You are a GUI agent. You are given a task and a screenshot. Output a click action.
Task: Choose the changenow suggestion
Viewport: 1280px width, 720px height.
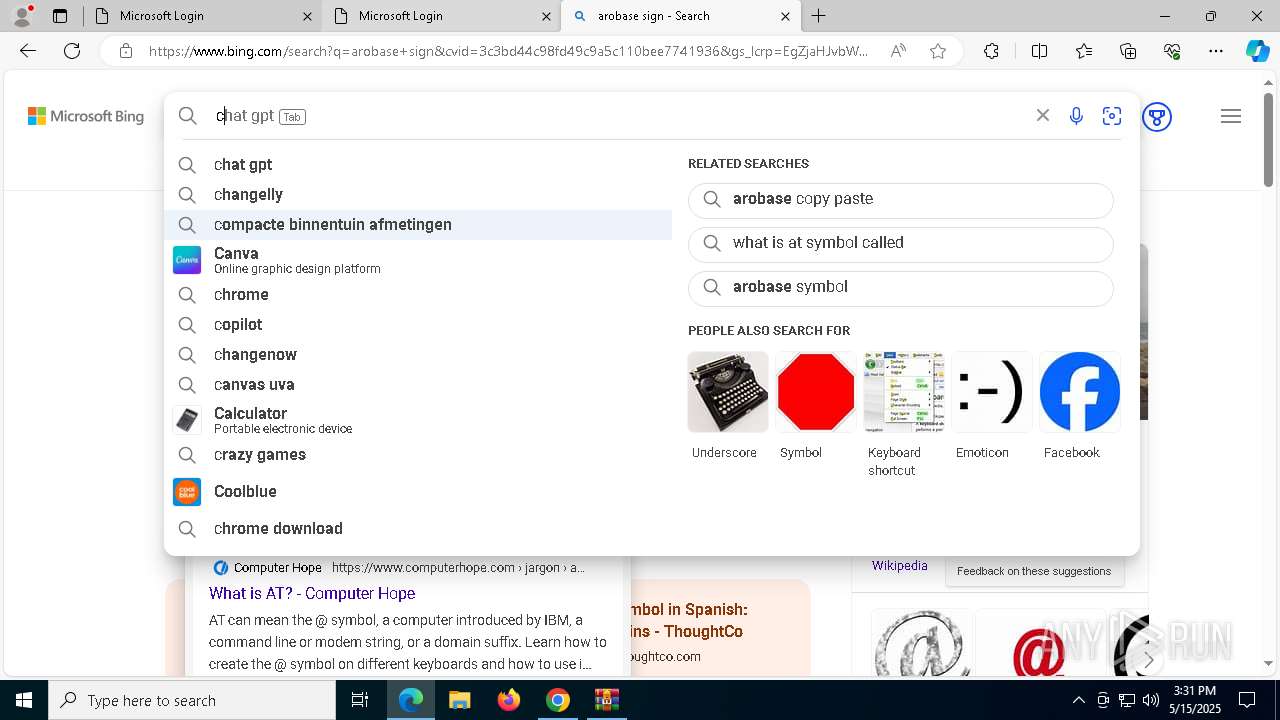coord(418,354)
